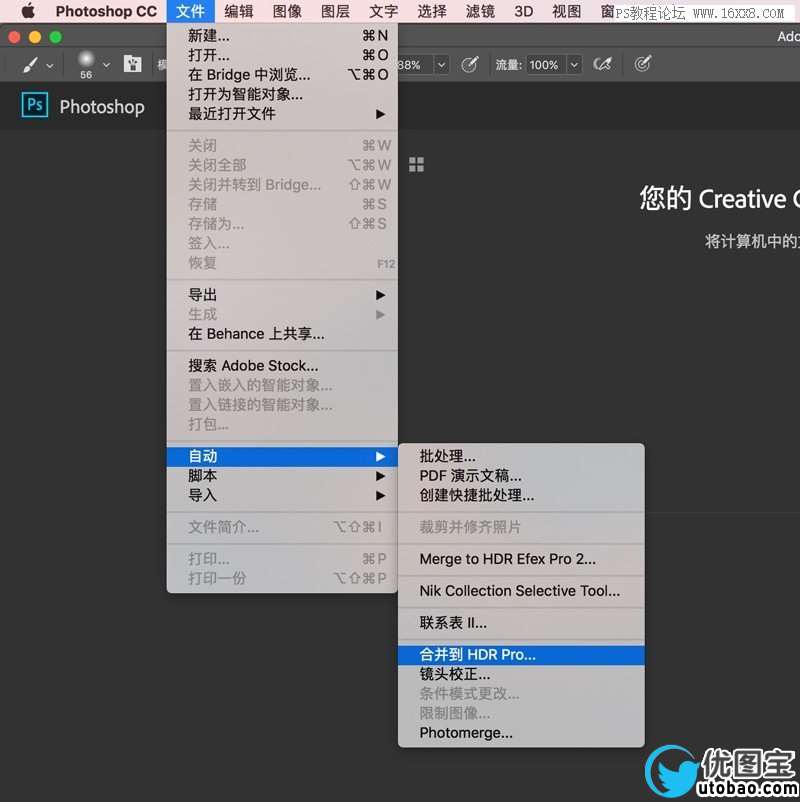
Task: Open the 视图 menu
Action: coord(566,11)
